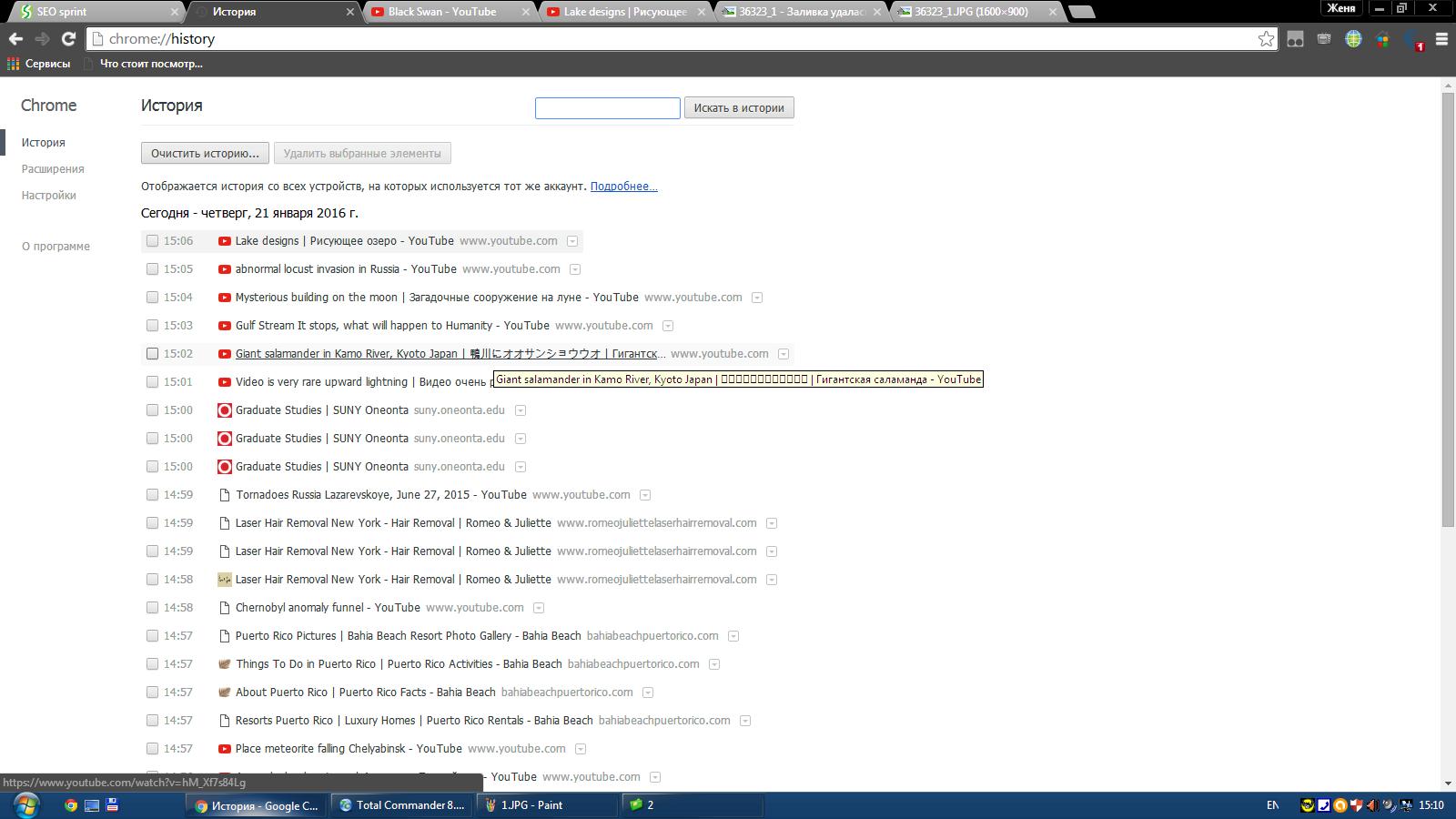Expand dropdown arrow for Lake designs entry
This screenshot has width=1456, height=819.
(x=572, y=241)
